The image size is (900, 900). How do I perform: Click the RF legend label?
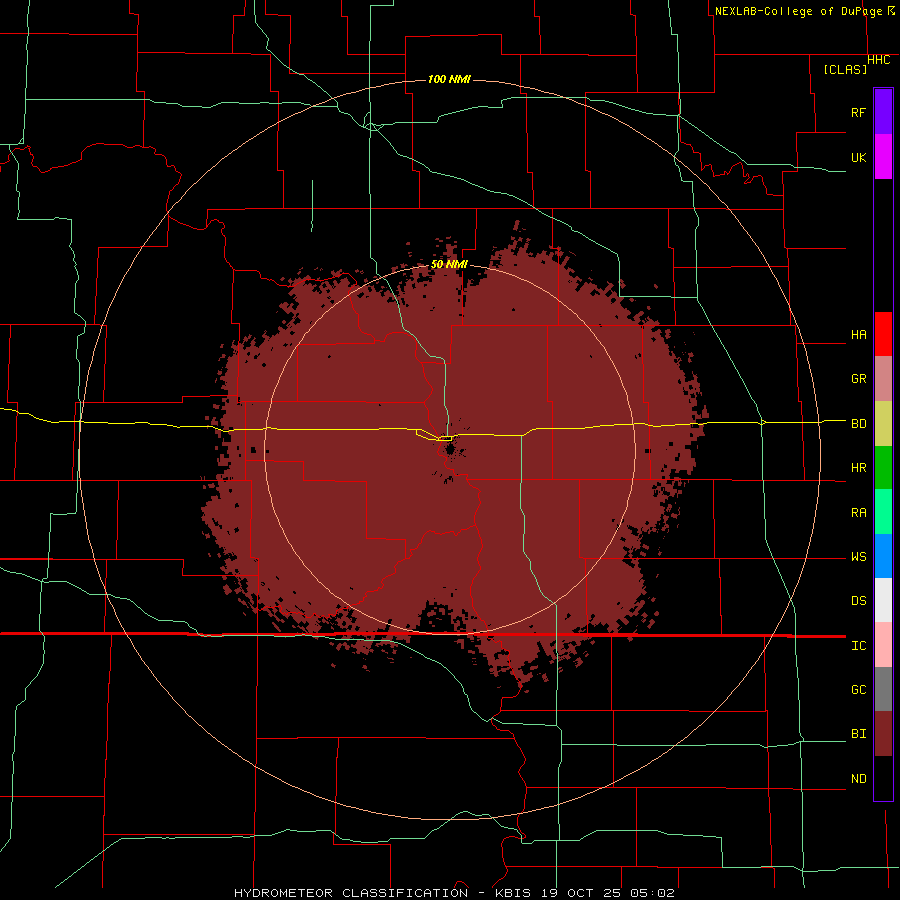pos(858,112)
